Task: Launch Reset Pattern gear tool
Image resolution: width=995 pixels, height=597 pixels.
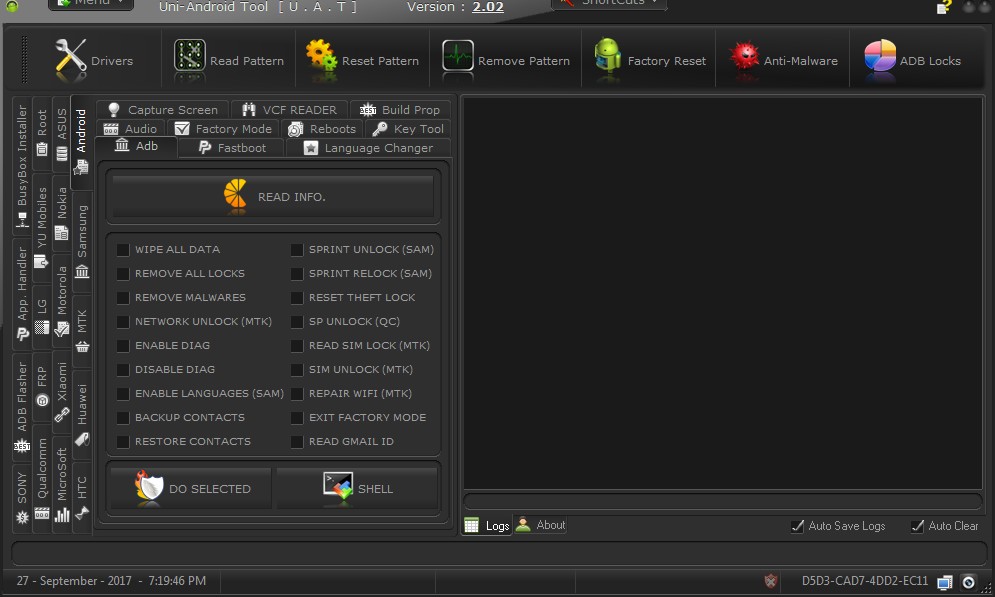Action: [362, 60]
